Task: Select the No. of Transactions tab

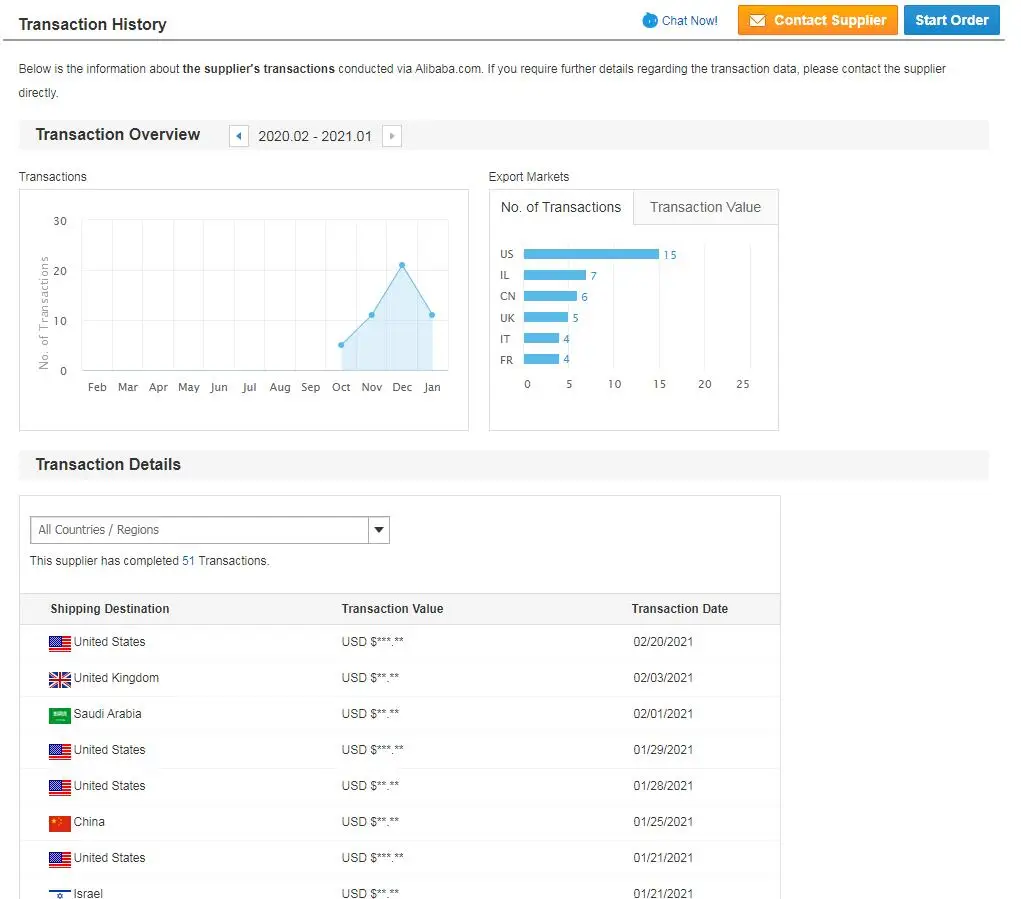Action: click(561, 208)
